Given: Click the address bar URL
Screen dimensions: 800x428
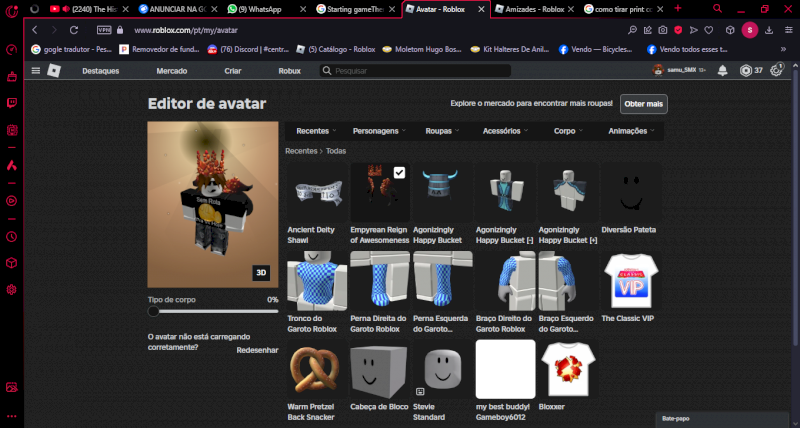Looking at the screenshot, I should pos(186,30).
